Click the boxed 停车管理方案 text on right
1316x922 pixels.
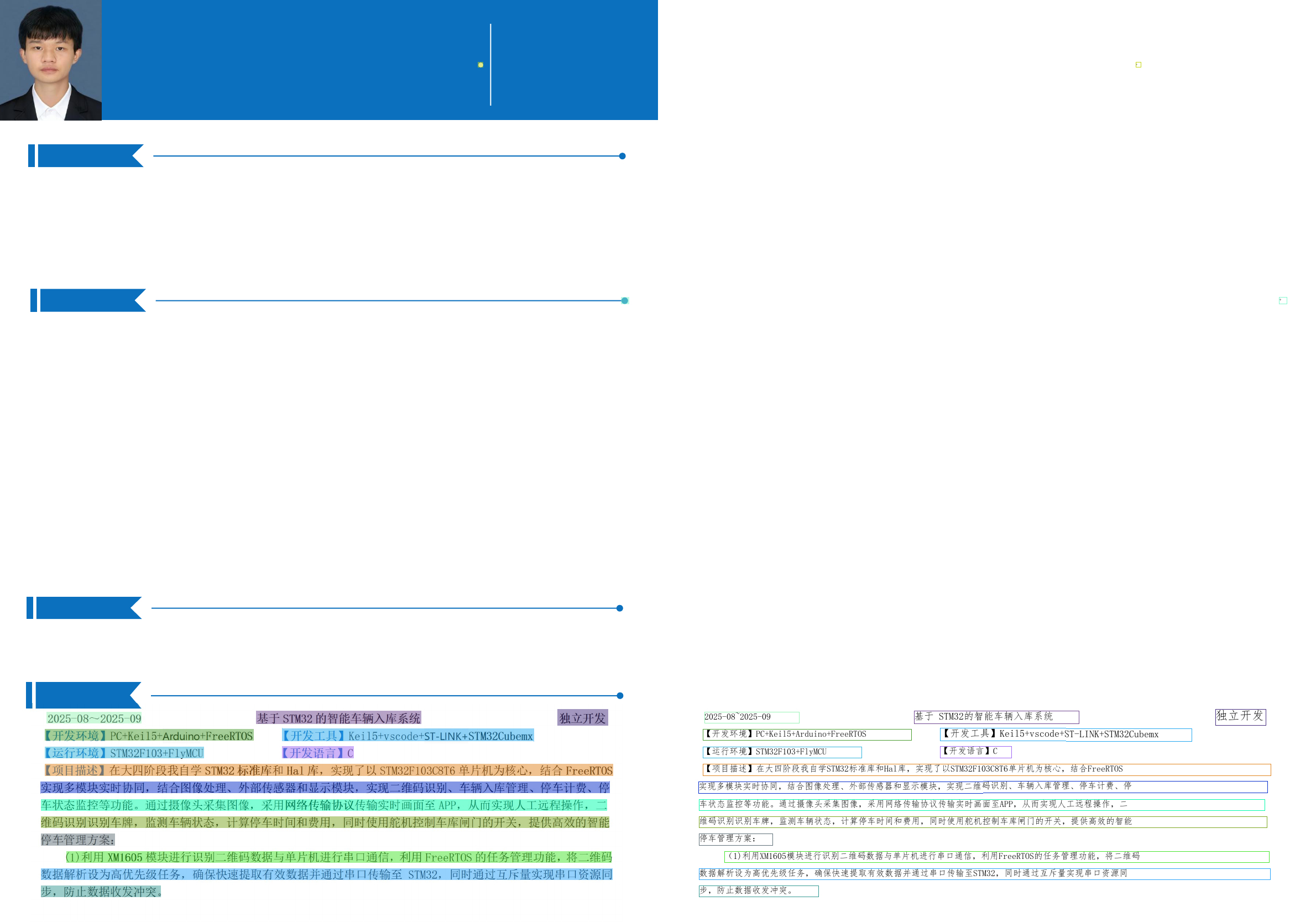point(735,839)
